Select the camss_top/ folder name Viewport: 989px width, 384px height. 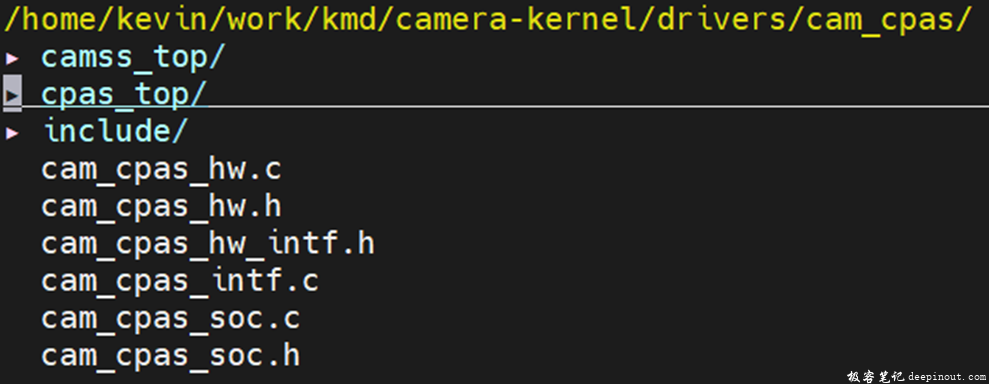point(133,57)
